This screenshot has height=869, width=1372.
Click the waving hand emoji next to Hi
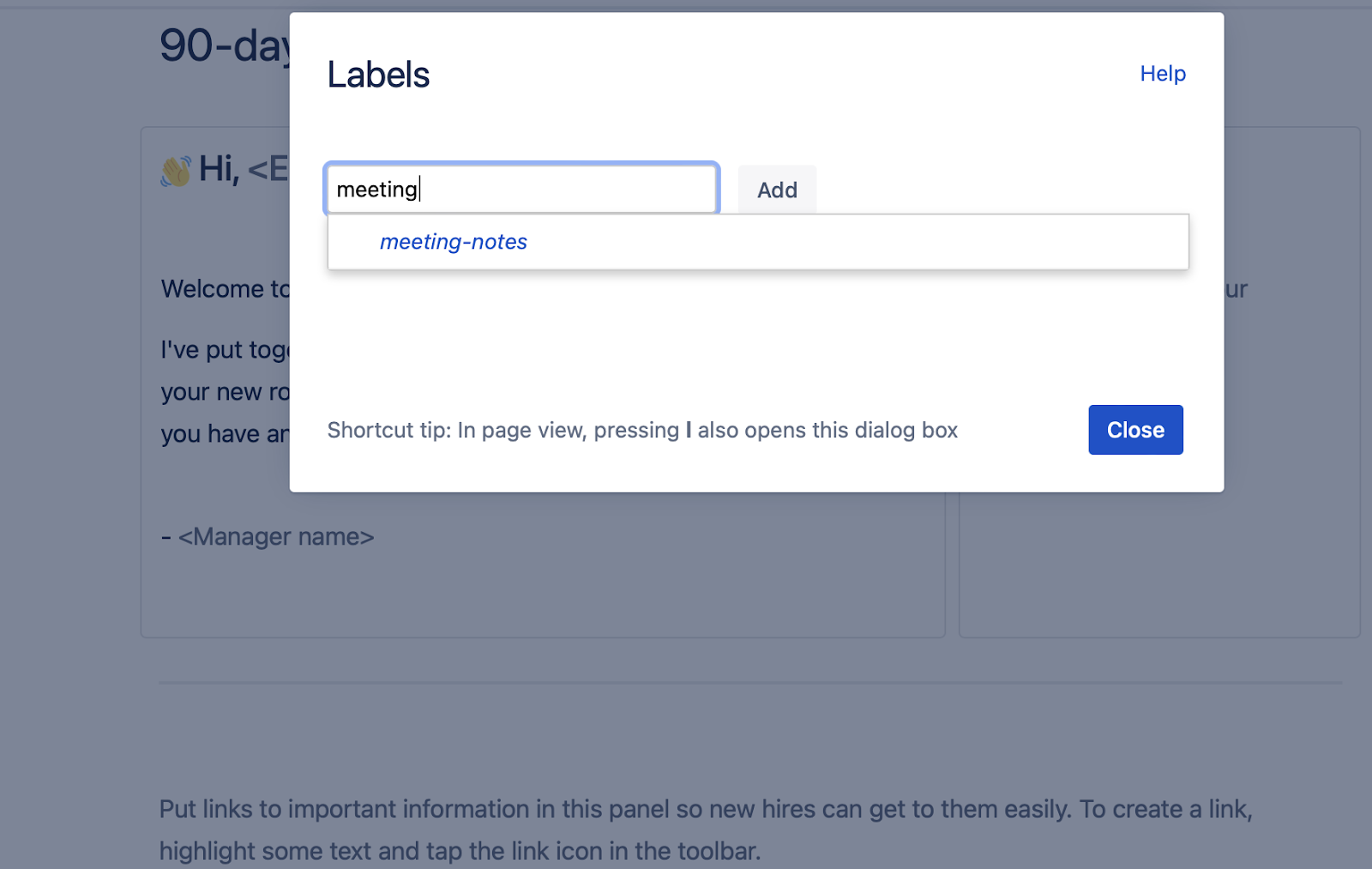176,171
